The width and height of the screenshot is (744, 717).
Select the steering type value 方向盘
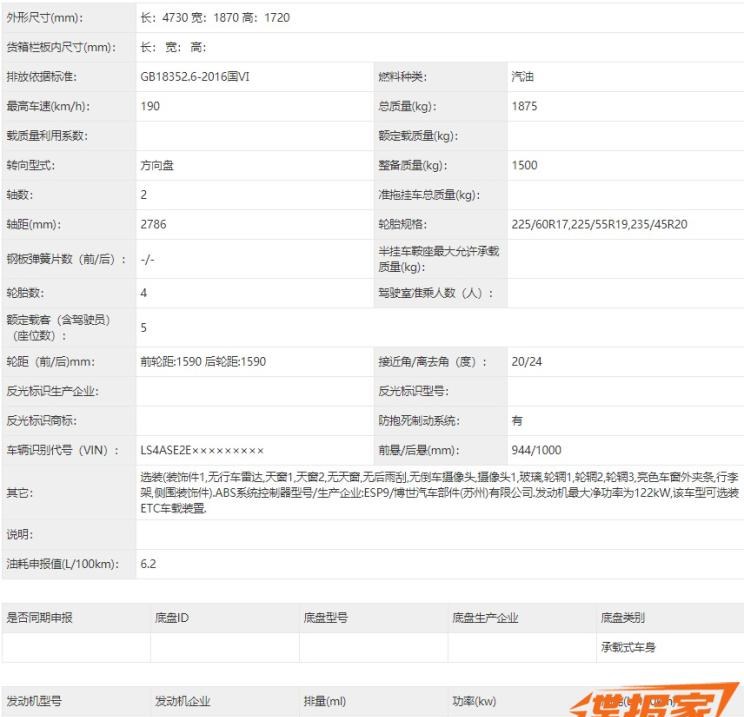point(157,166)
